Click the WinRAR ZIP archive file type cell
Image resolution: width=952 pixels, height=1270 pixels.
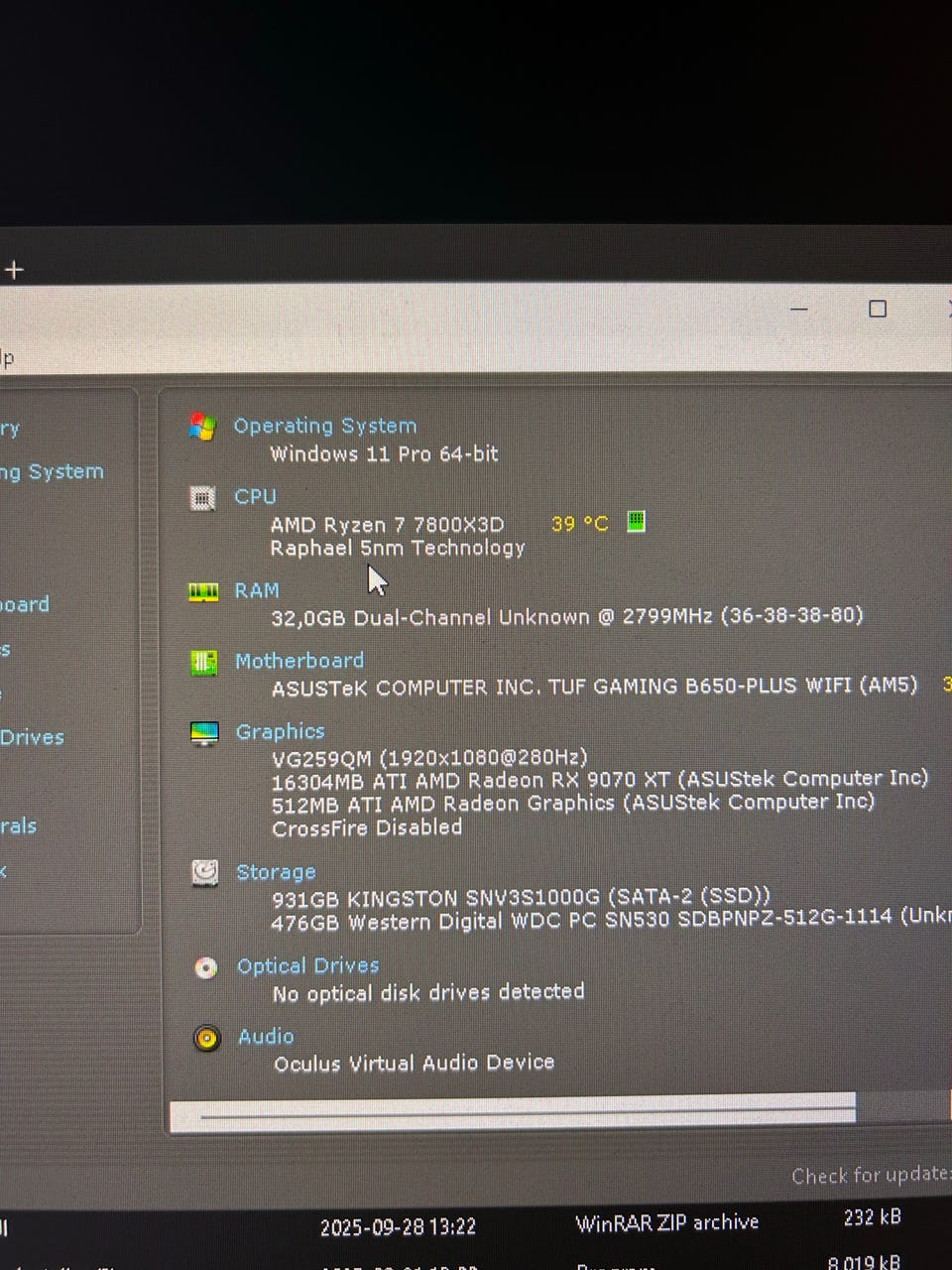click(x=667, y=1222)
